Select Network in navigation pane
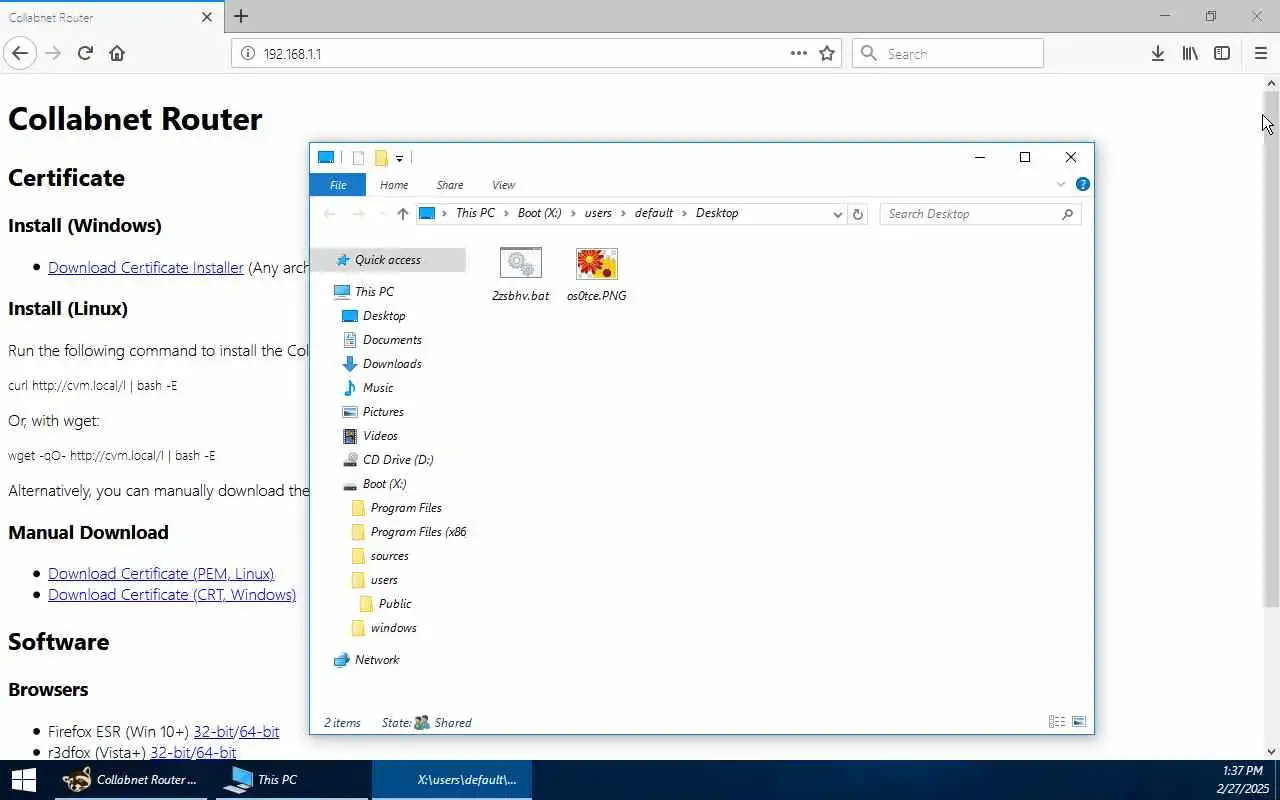This screenshot has height=800, width=1280. coord(377,660)
